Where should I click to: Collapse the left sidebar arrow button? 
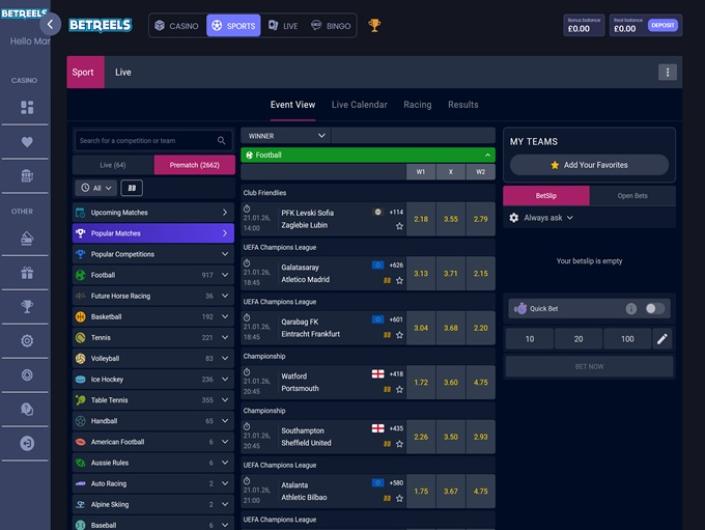tap(50, 25)
